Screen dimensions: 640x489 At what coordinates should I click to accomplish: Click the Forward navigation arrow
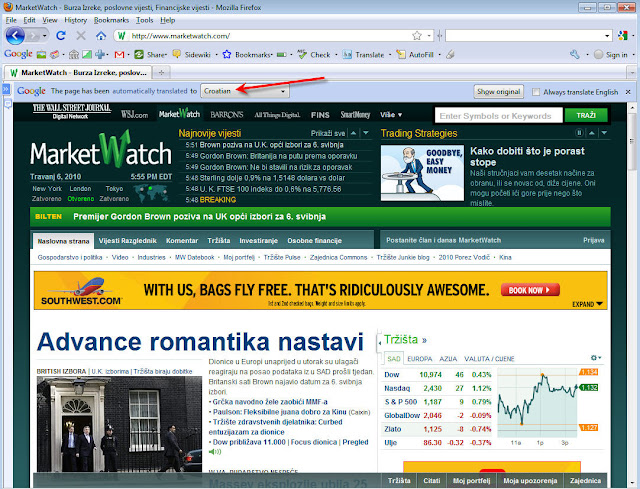(x=33, y=36)
